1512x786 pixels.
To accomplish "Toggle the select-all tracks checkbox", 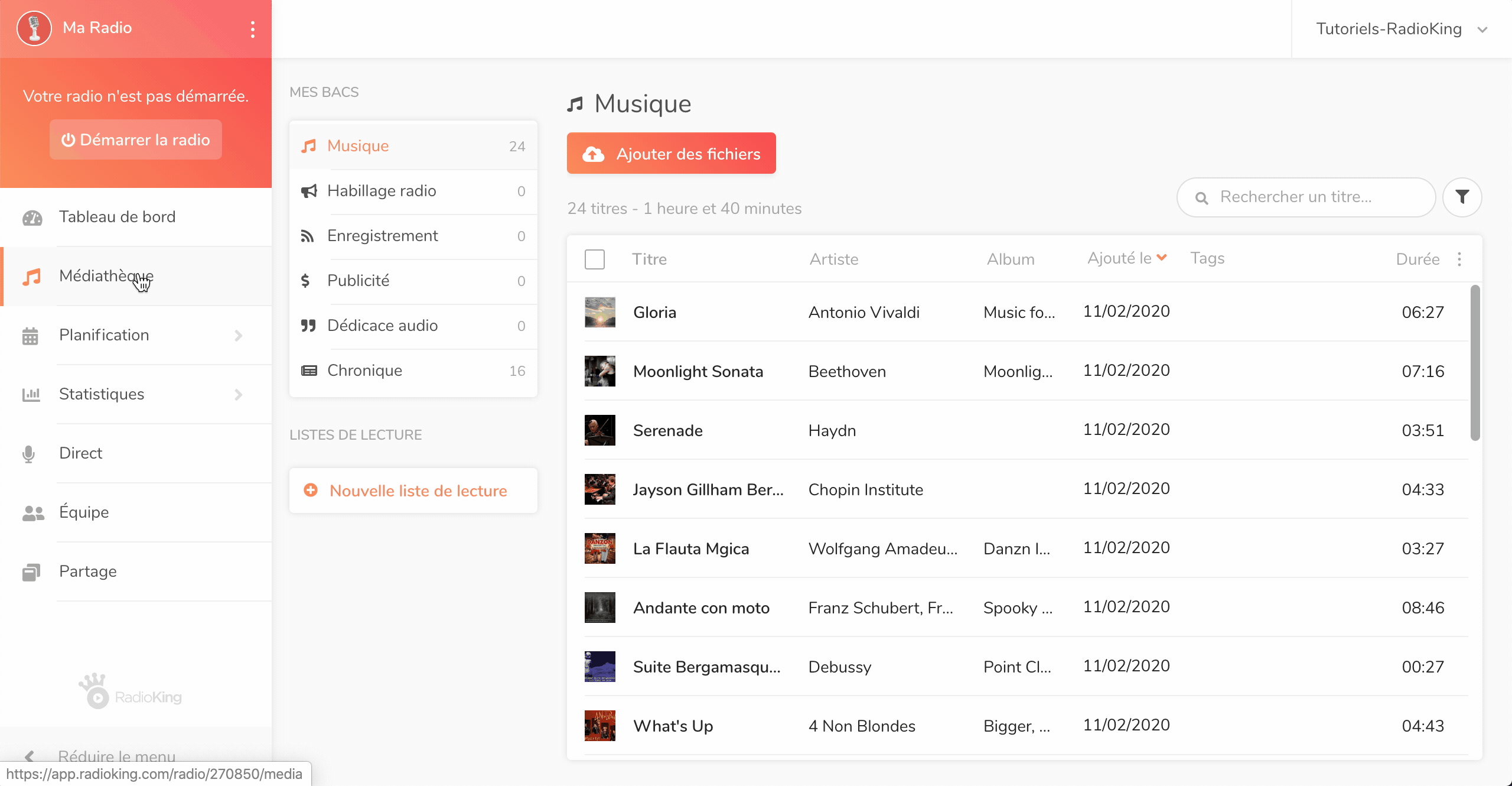I will point(595,259).
